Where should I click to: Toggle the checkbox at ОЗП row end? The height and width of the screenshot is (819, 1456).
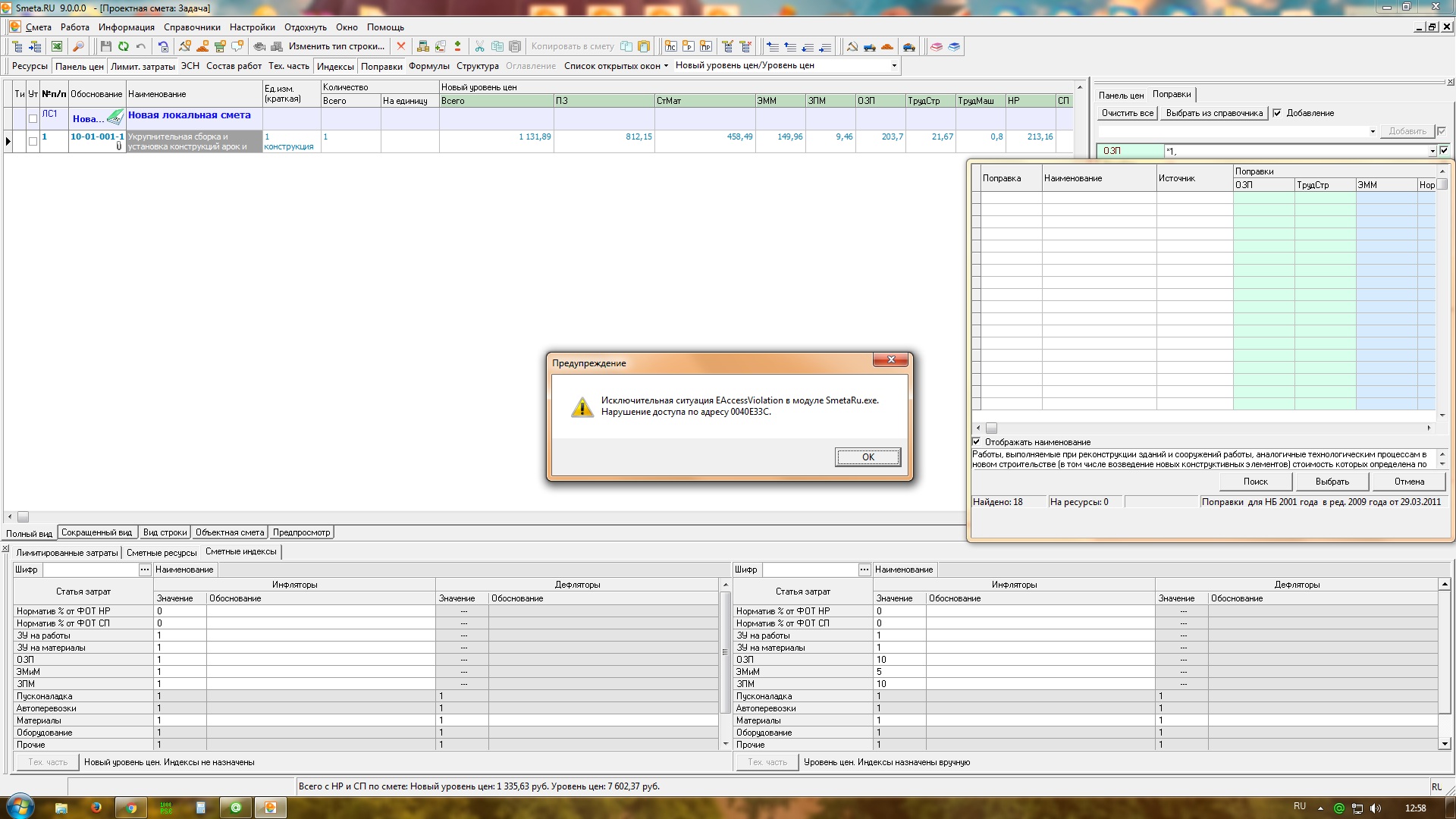(x=1444, y=150)
